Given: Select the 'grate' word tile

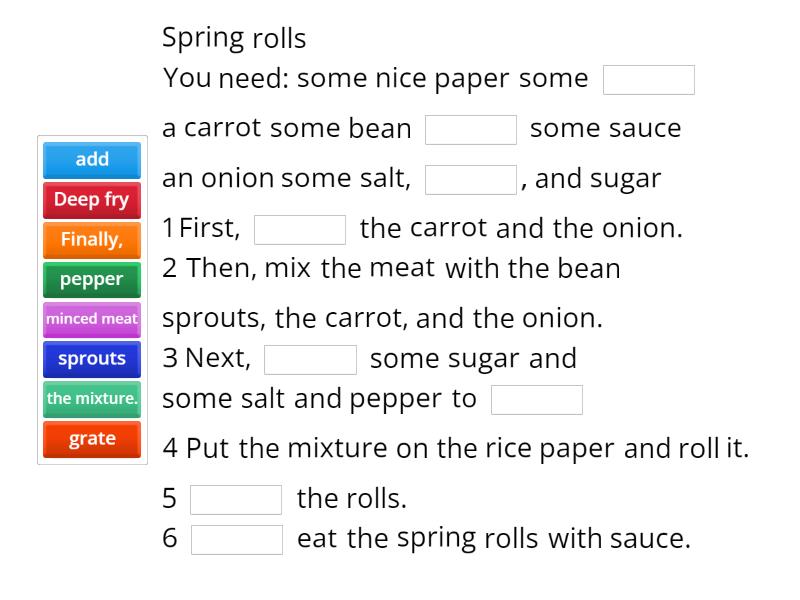Looking at the screenshot, I should click(92, 438).
